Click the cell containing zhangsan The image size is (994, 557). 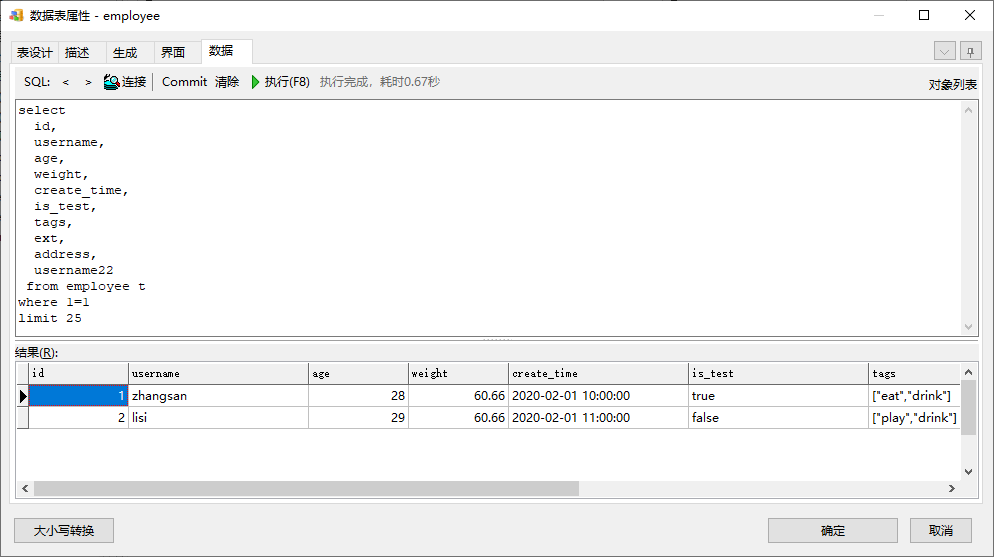coord(219,396)
